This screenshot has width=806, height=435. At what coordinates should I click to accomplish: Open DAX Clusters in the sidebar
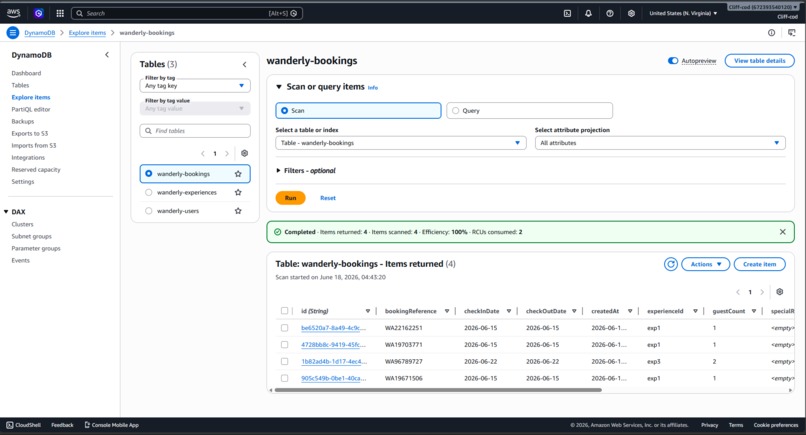point(23,224)
